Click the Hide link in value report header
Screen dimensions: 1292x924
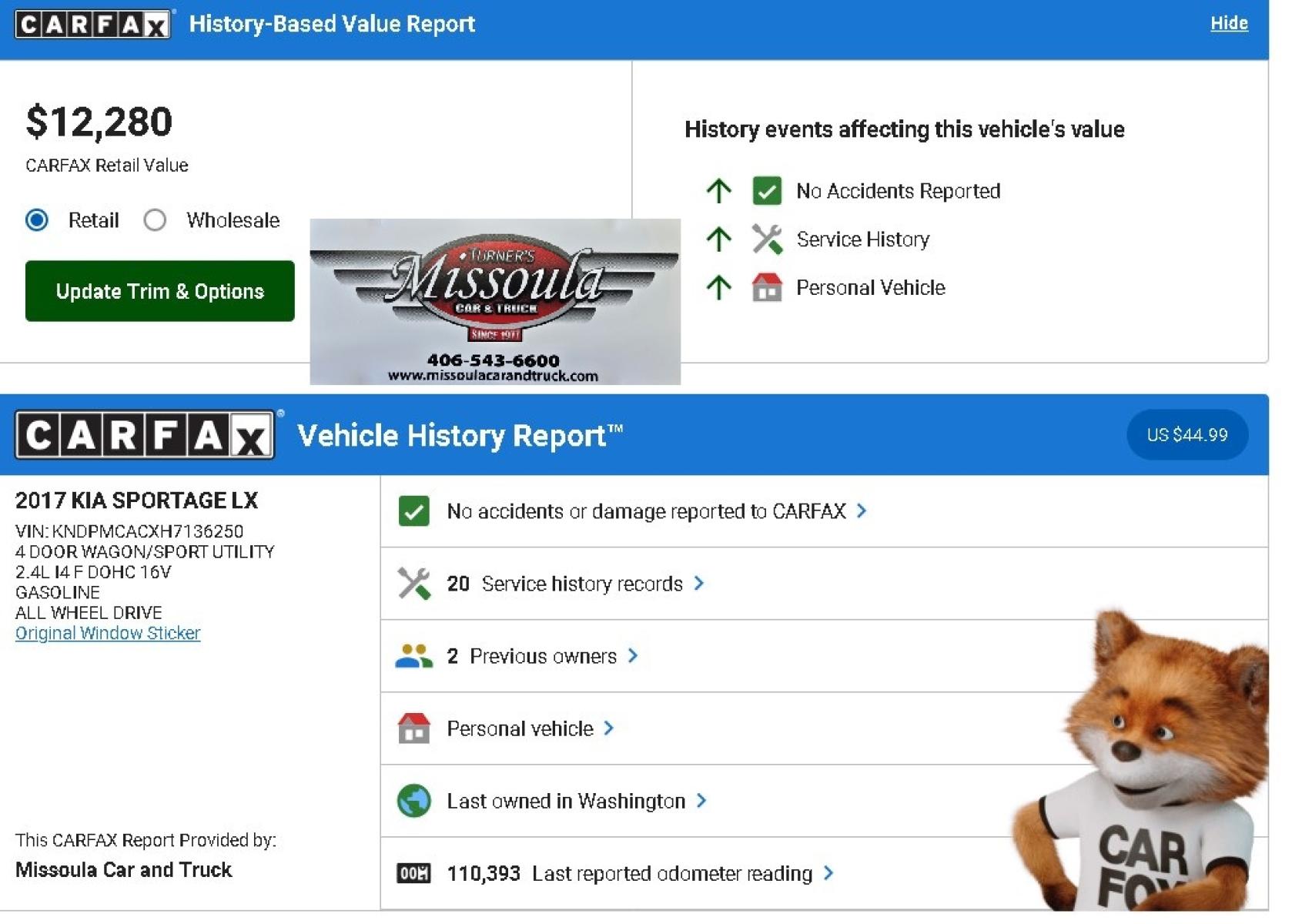[1229, 23]
